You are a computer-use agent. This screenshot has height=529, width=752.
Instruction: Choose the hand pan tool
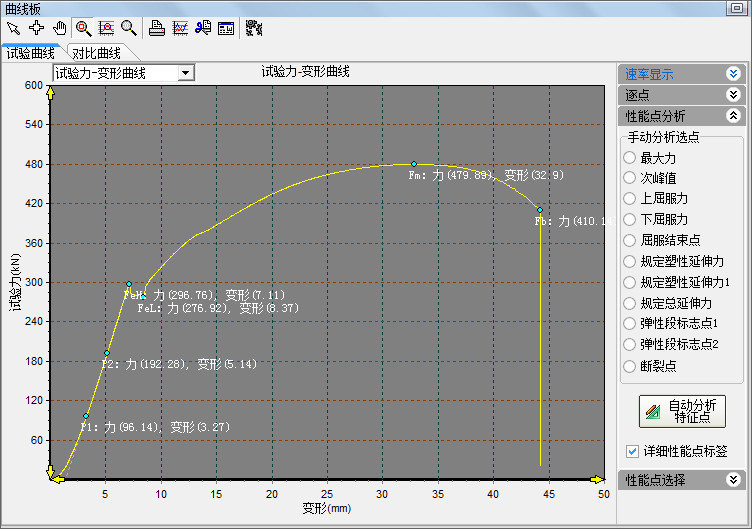pos(59,27)
